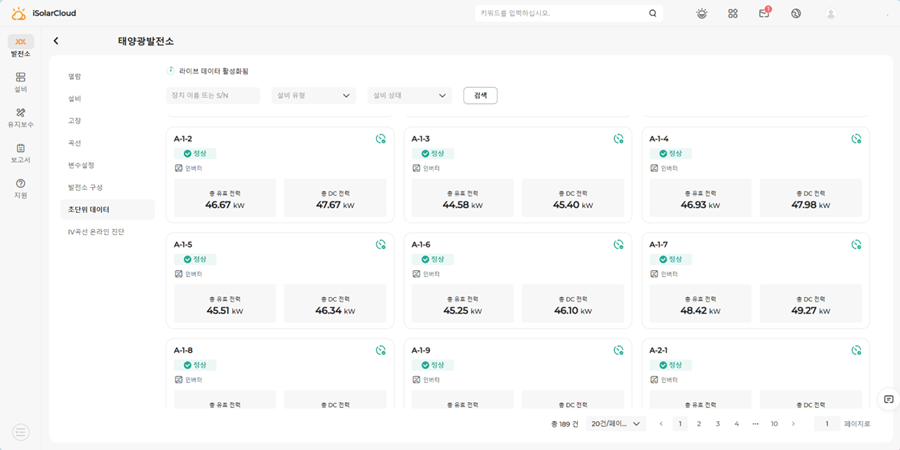
Task: Collapse sidebar with bottom-left menu button
Action: (x=21, y=432)
